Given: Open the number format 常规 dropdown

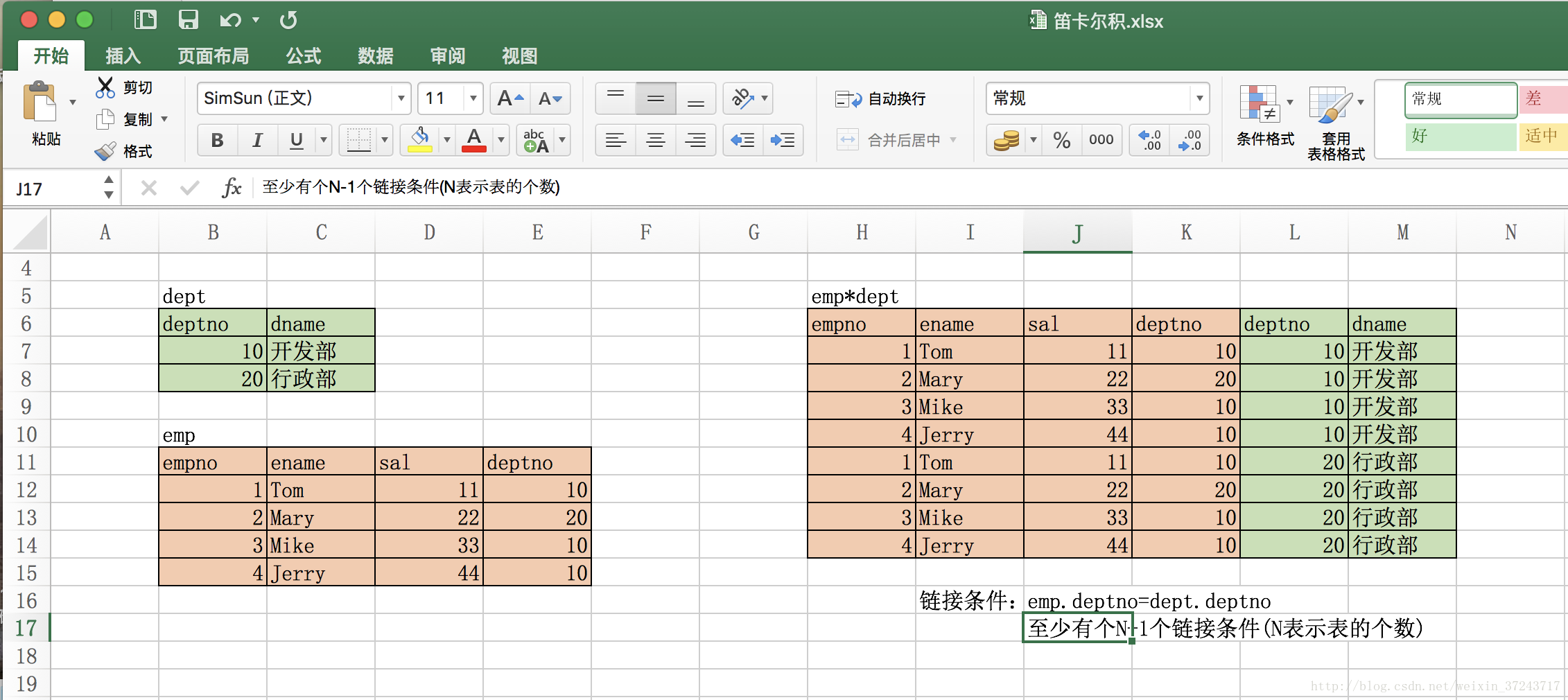Looking at the screenshot, I should (1199, 98).
